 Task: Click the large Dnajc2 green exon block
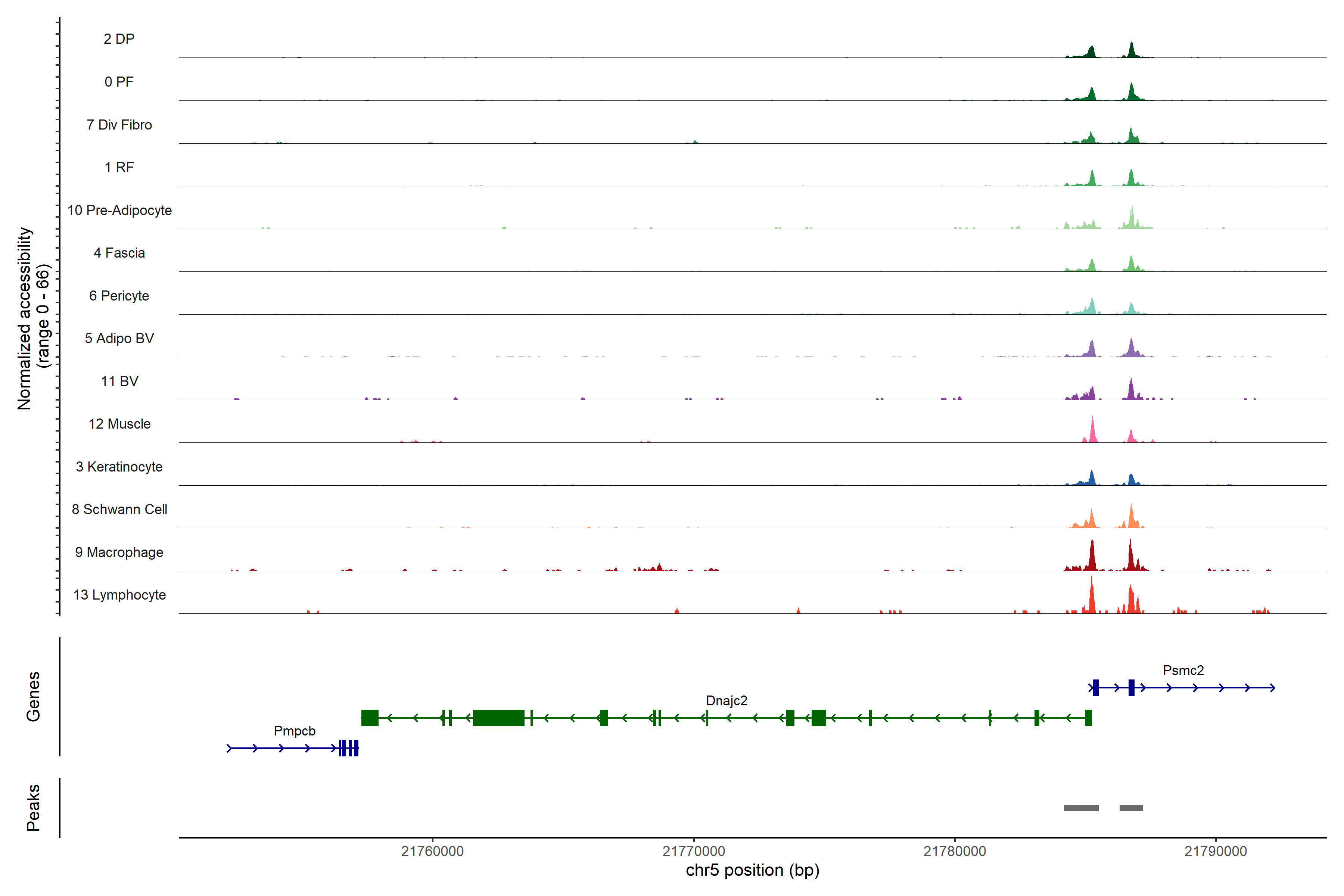[x=498, y=718]
